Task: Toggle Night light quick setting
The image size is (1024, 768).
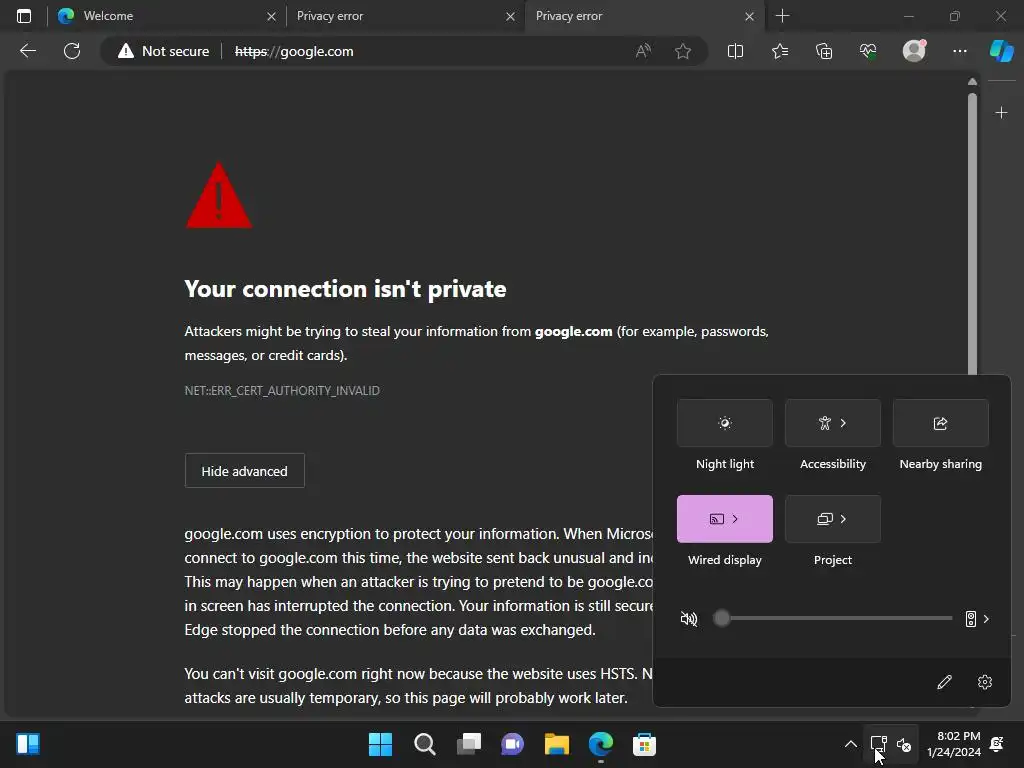Action: click(x=725, y=423)
